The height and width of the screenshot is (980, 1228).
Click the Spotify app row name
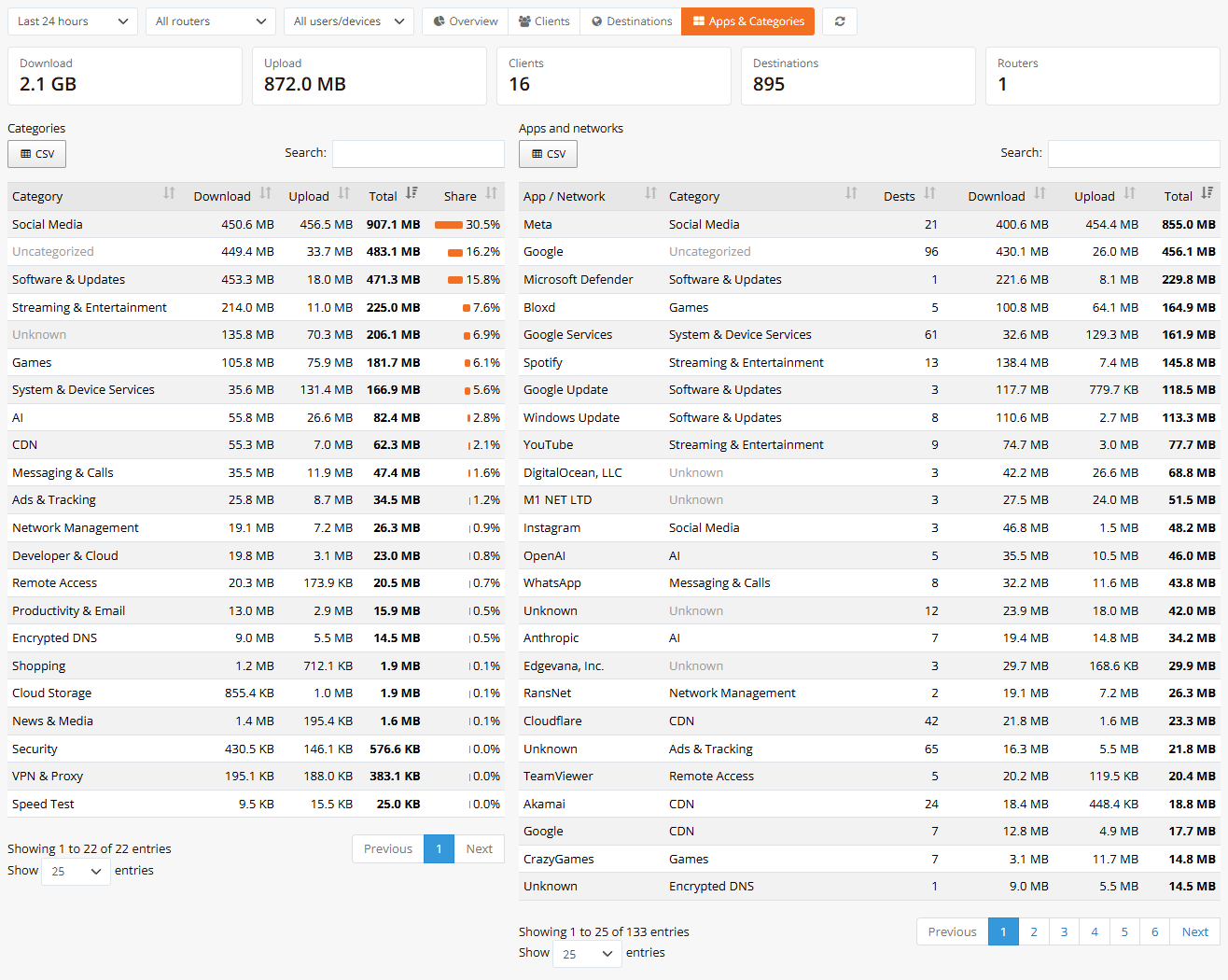543,362
